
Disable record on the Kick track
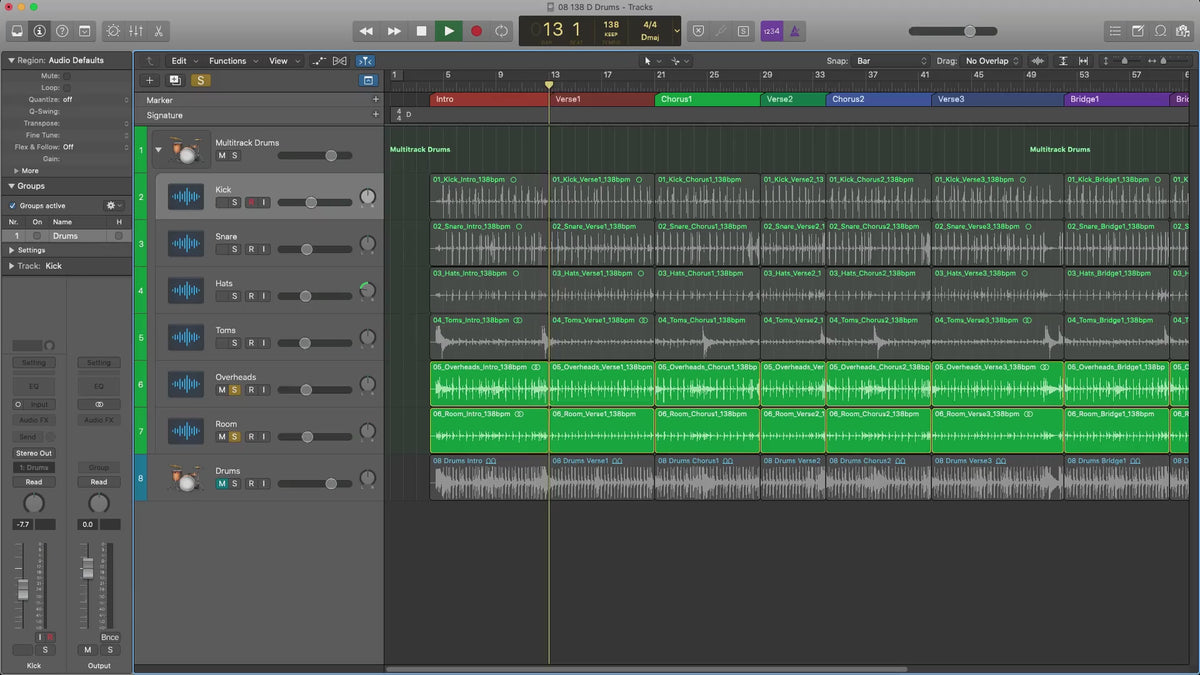pos(251,202)
